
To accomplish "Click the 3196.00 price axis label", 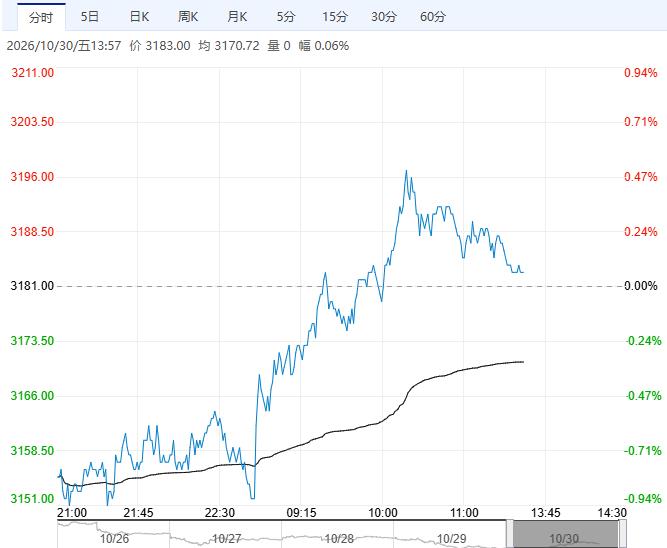I will (33, 177).
